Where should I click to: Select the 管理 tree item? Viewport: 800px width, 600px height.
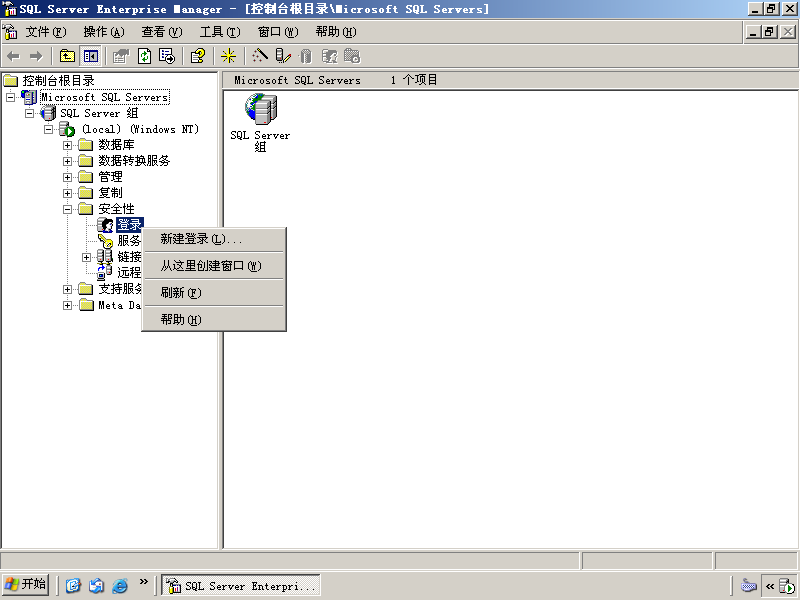point(110,177)
